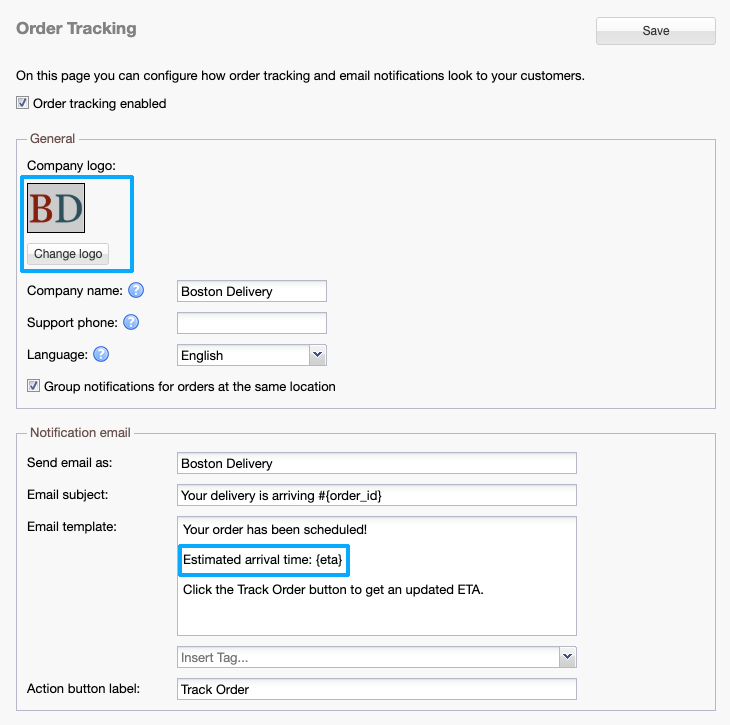Open the Language dropdown arrow
This screenshot has width=730, height=725.
coord(318,355)
